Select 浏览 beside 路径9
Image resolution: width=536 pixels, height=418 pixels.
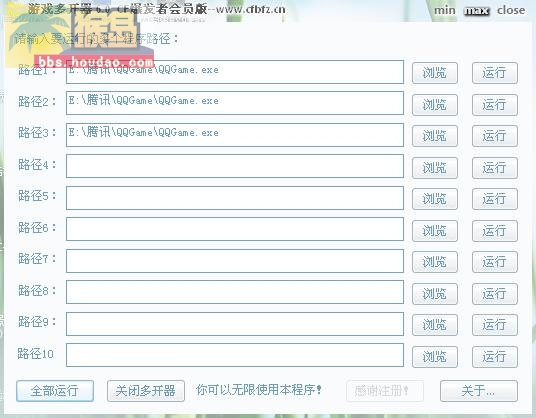click(434, 325)
